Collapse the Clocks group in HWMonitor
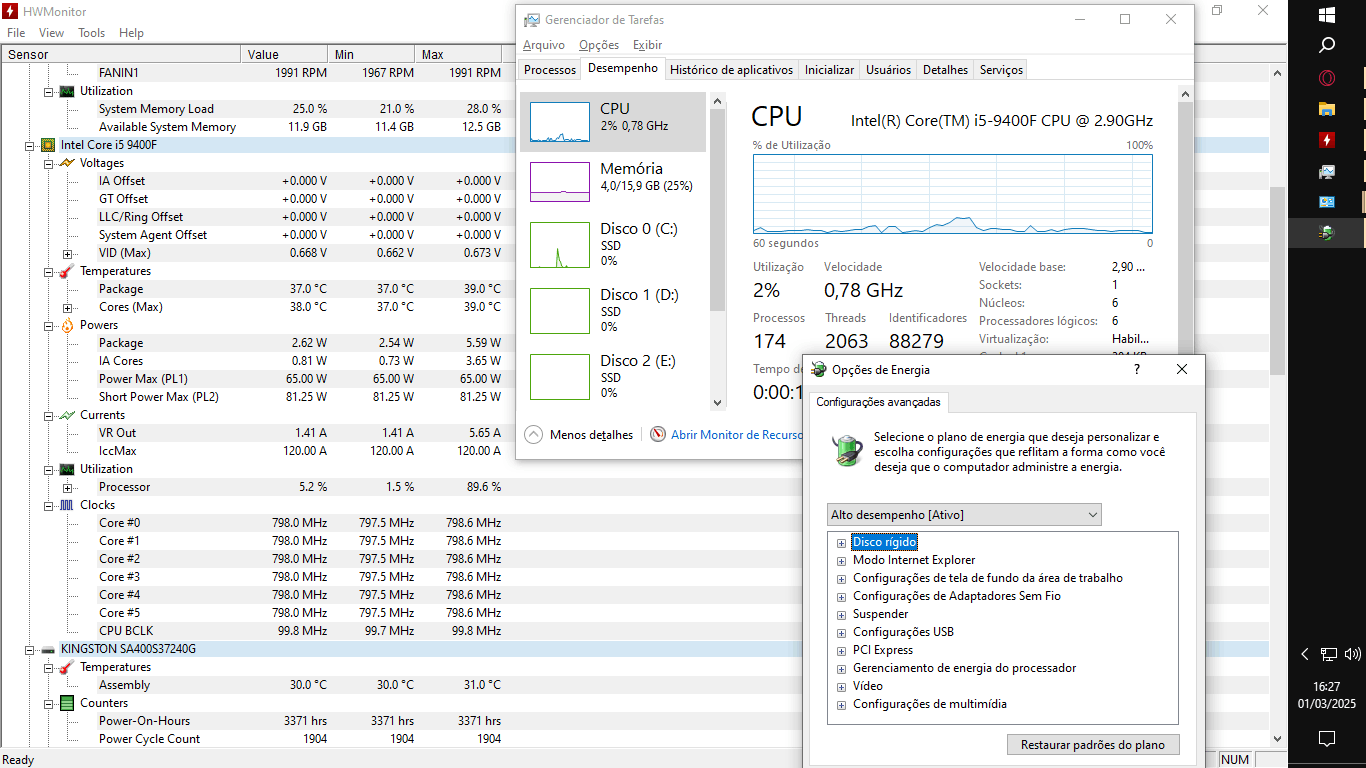Screen dimensions: 1366x768 click(x=49, y=506)
